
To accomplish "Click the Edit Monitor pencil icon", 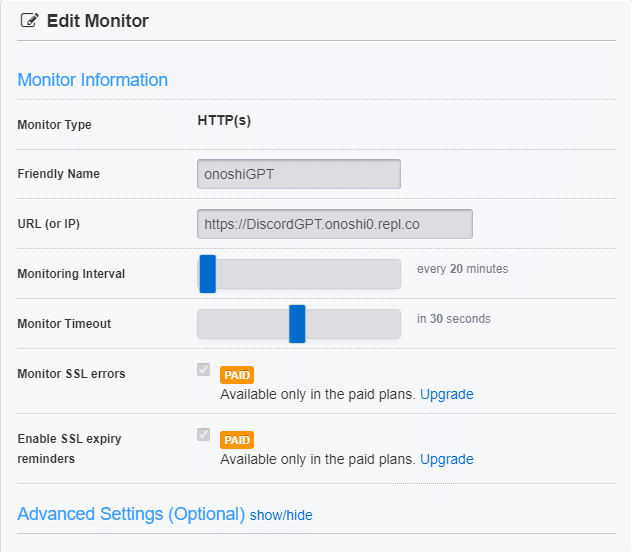I will (x=29, y=21).
